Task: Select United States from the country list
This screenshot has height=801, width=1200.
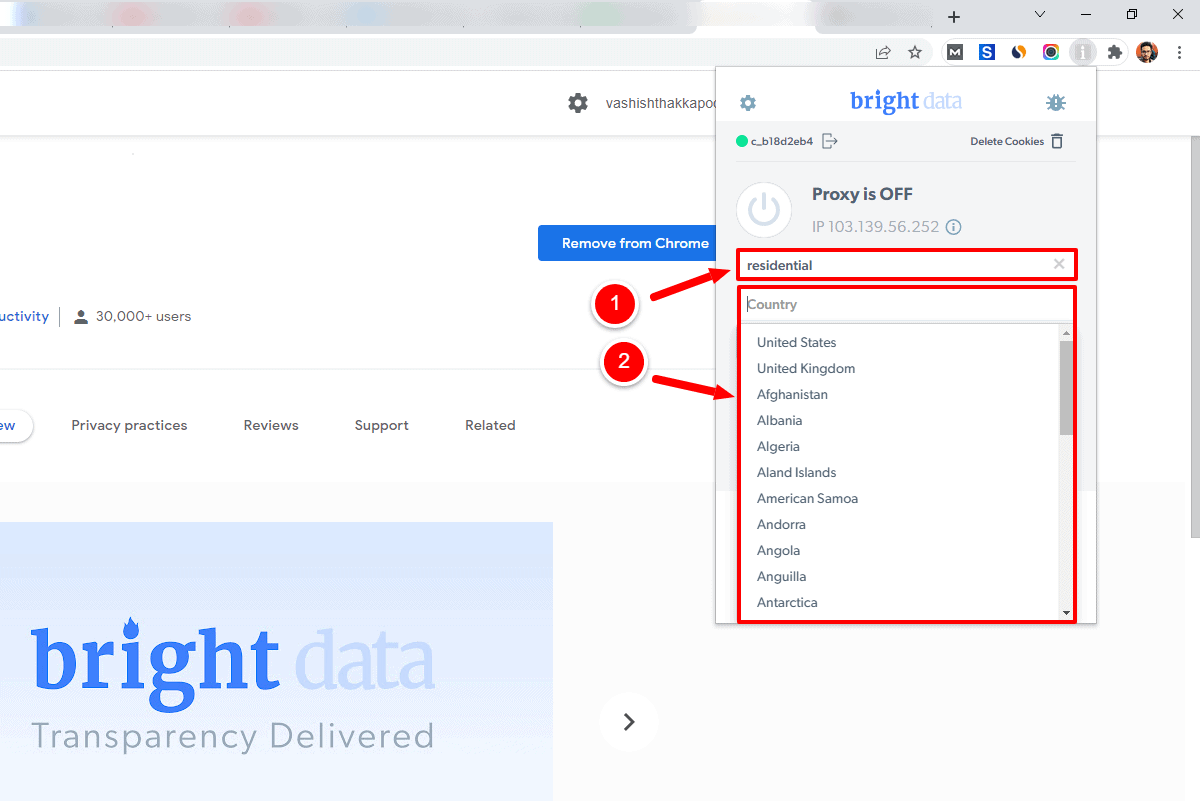Action: [796, 342]
